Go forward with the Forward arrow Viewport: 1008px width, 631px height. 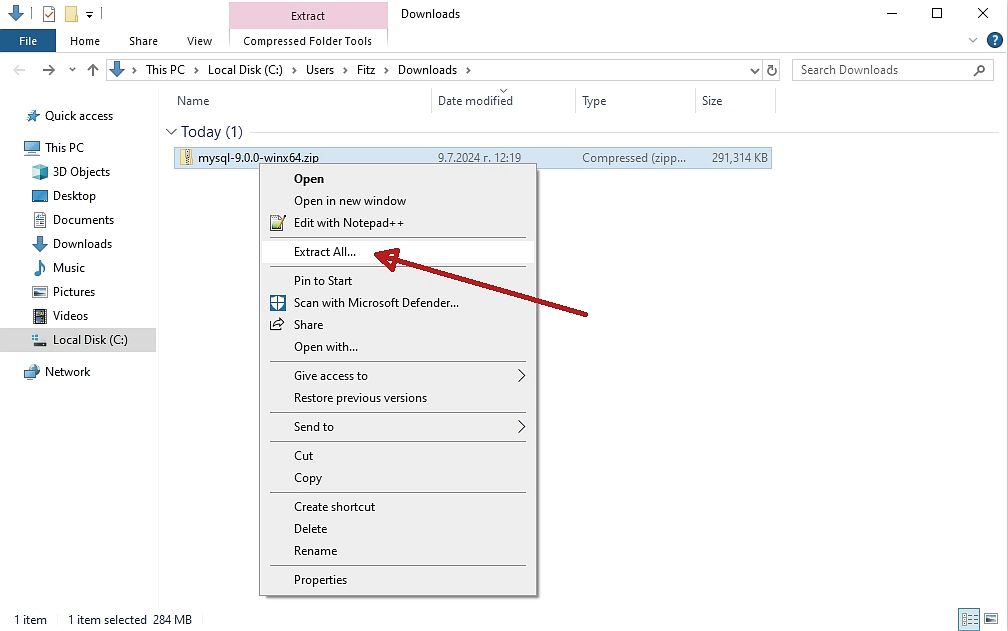49,70
